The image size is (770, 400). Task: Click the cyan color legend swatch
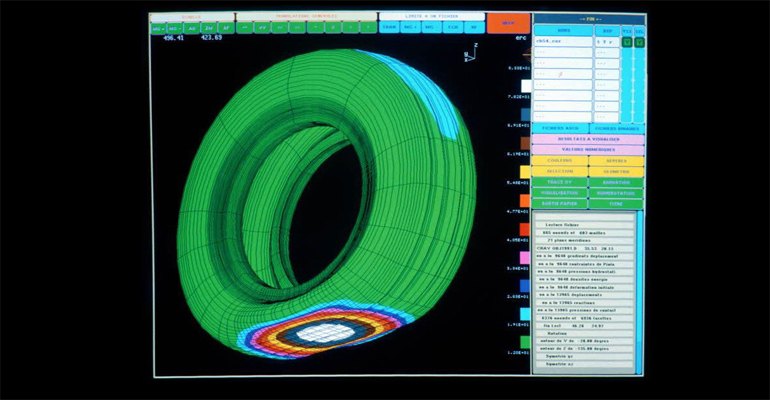coord(525,314)
